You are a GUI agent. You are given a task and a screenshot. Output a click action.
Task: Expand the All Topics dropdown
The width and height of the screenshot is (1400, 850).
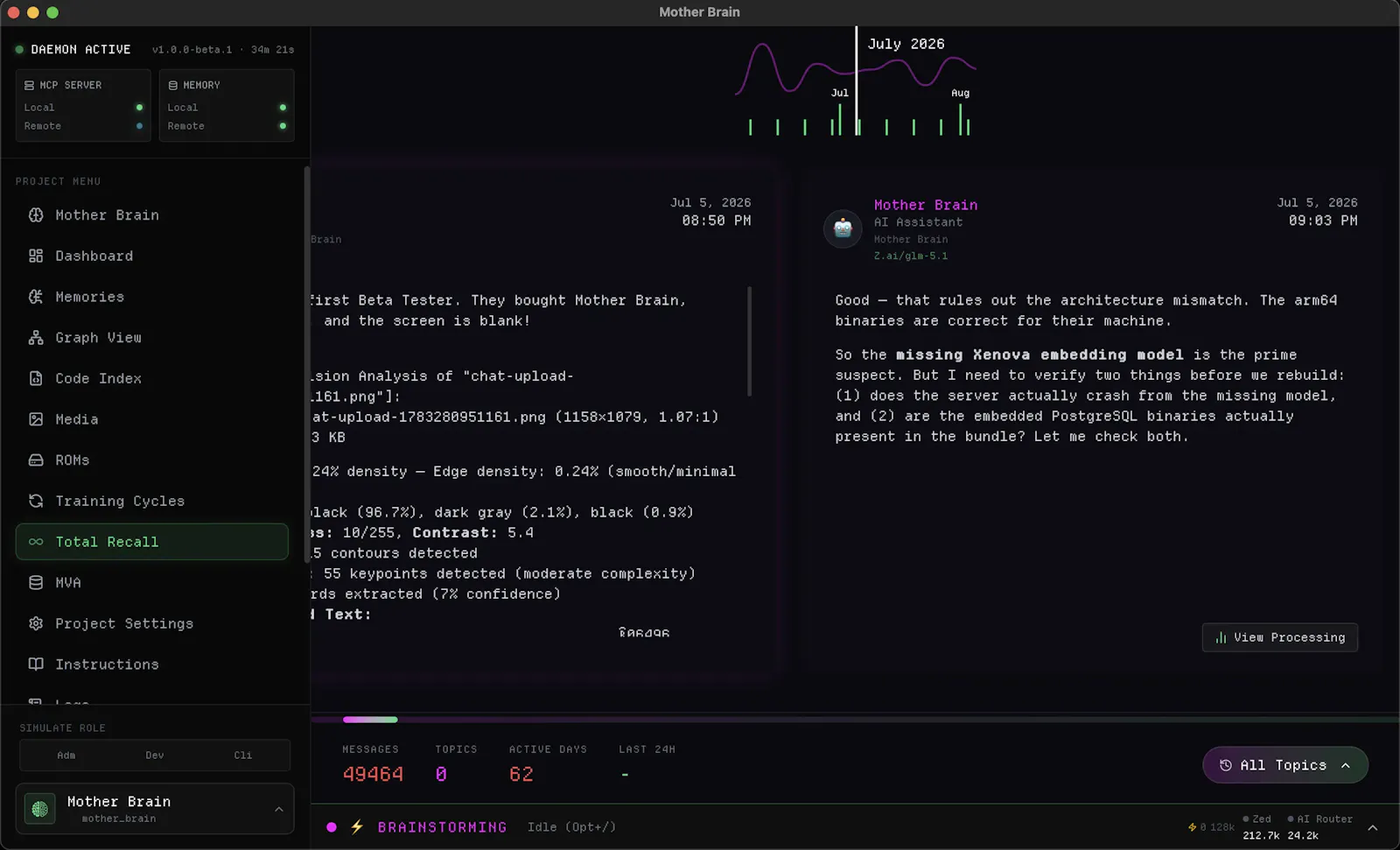[x=1285, y=765]
